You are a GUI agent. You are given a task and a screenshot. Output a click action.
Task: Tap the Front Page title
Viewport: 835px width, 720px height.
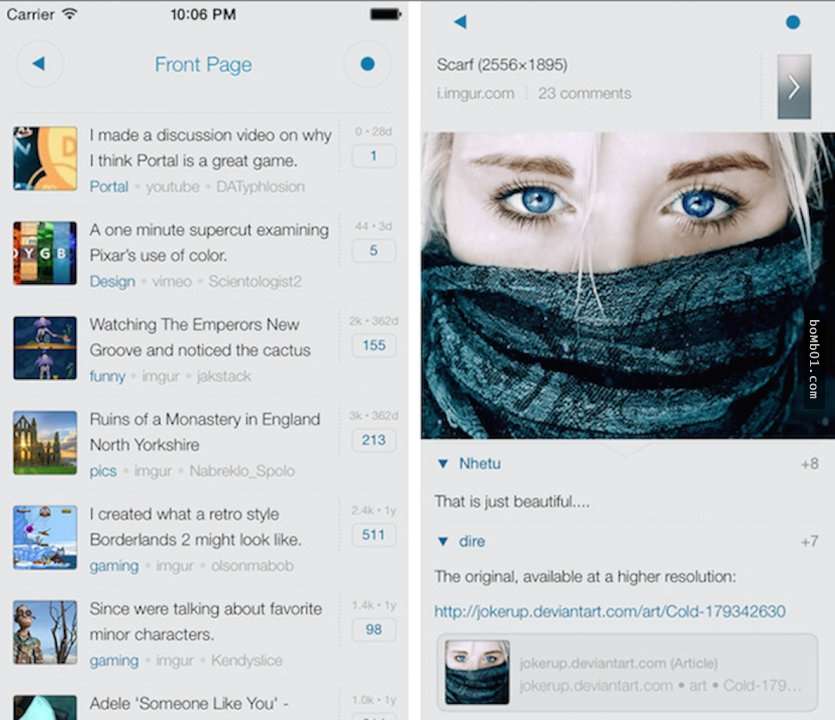coord(203,64)
